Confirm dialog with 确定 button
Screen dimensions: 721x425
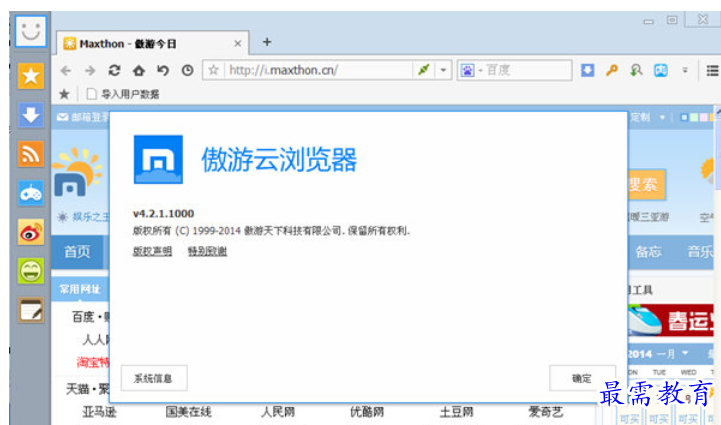(582, 378)
